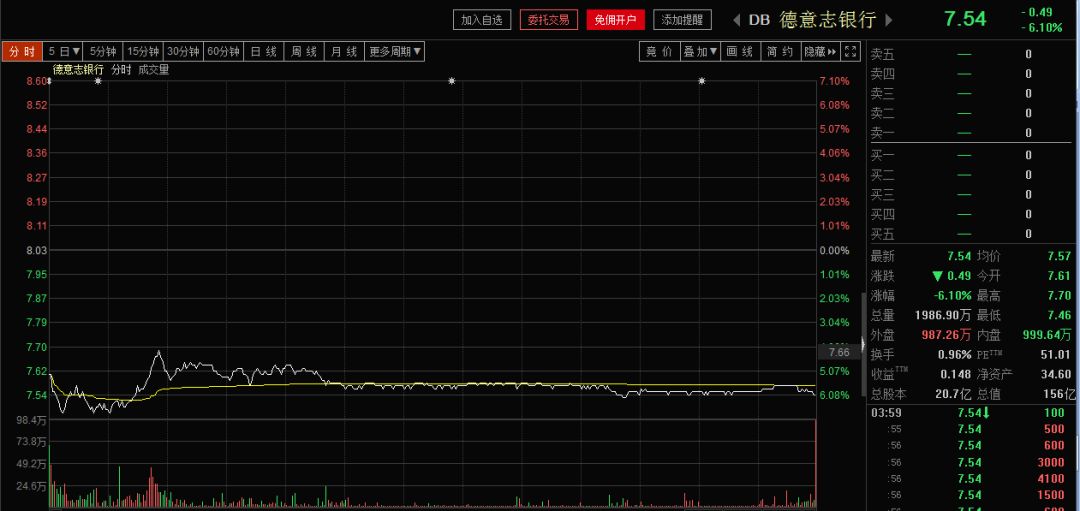Click the 总量 1986.90万 value
Viewport: 1080px width, 511px height.
pyautogui.click(x=943, y=315)
